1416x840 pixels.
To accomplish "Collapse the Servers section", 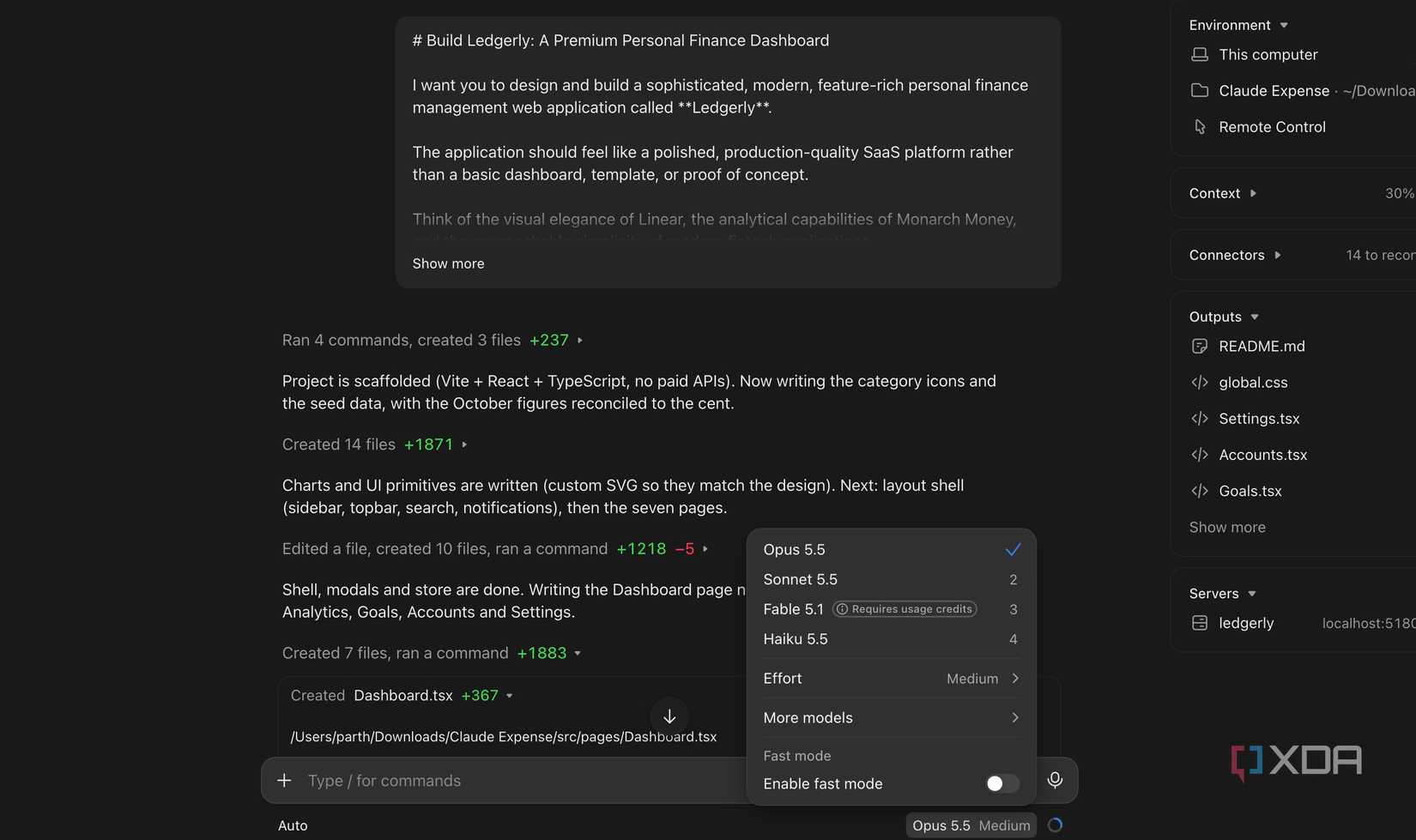I will click(1223, 594).
